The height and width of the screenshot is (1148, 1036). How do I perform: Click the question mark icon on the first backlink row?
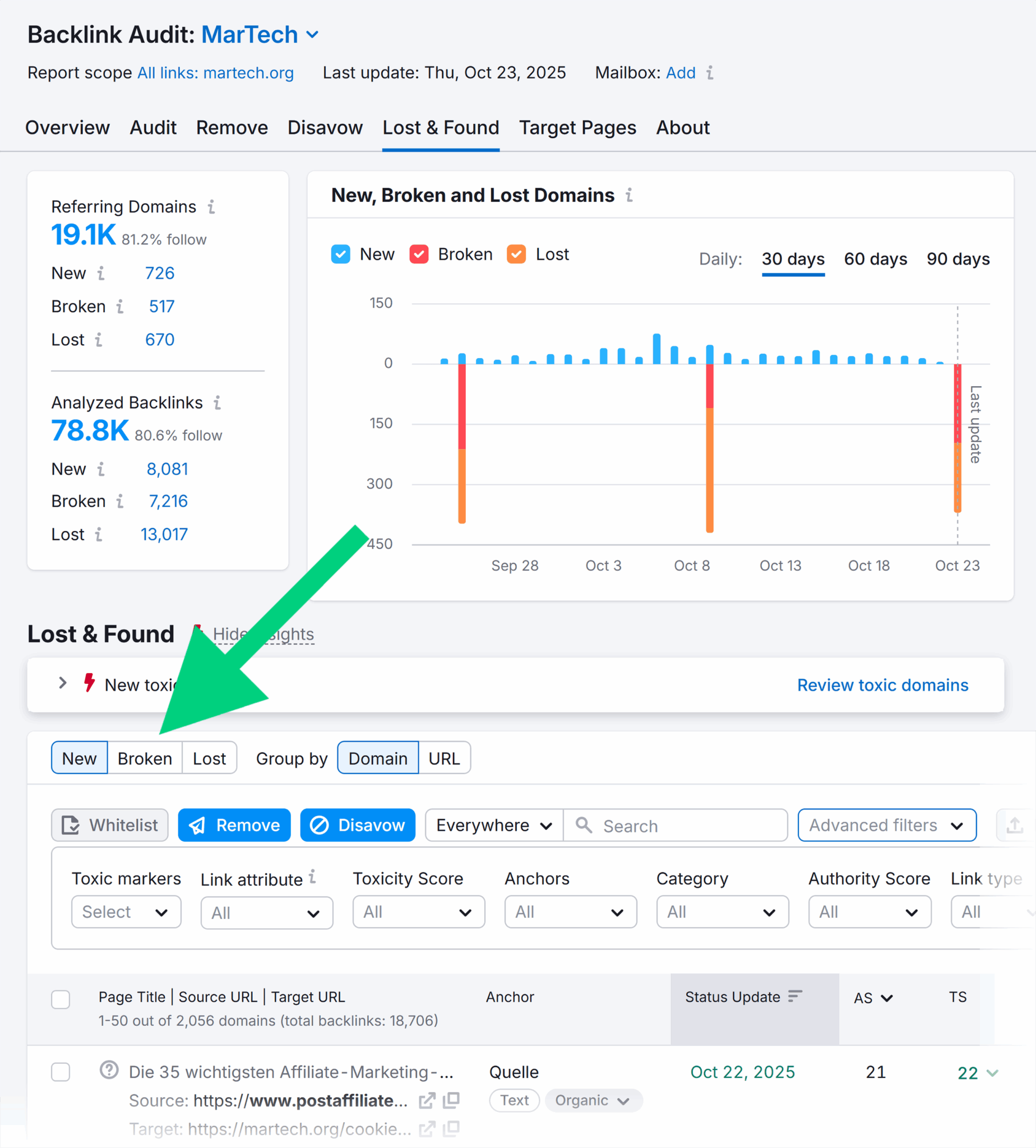click(x=109, y=1071)
